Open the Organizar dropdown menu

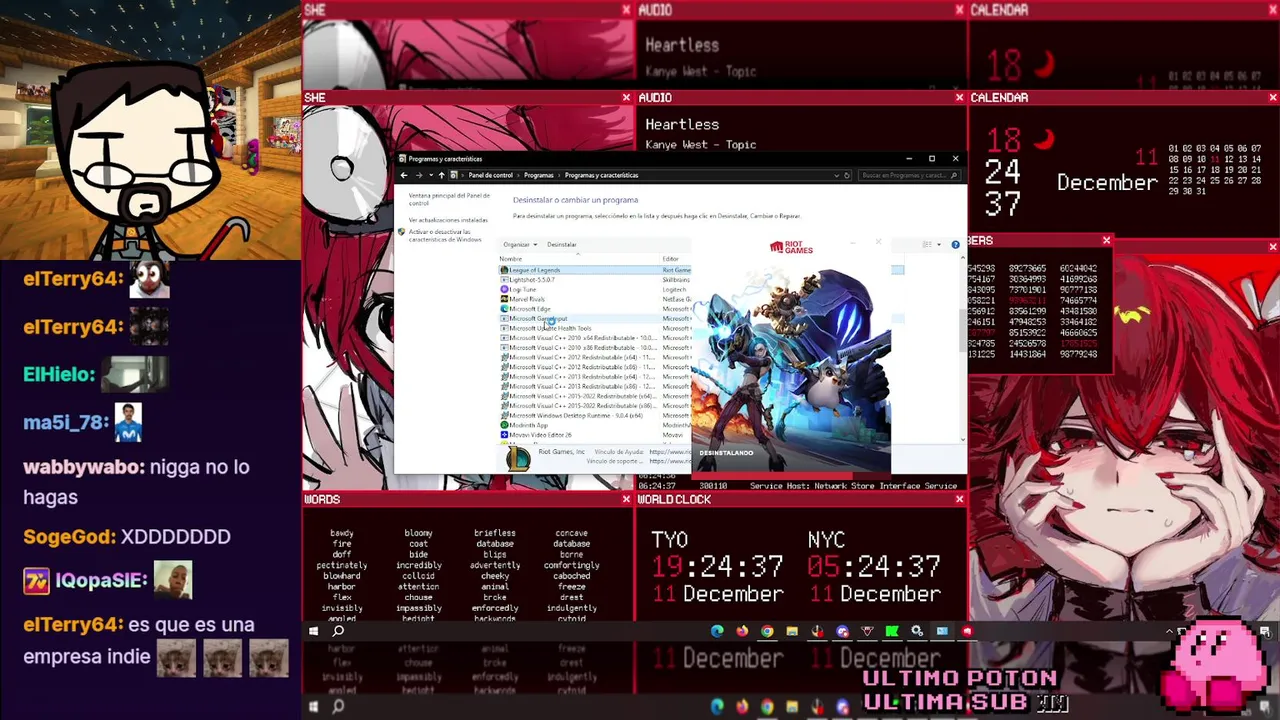[x=520, y=244]
